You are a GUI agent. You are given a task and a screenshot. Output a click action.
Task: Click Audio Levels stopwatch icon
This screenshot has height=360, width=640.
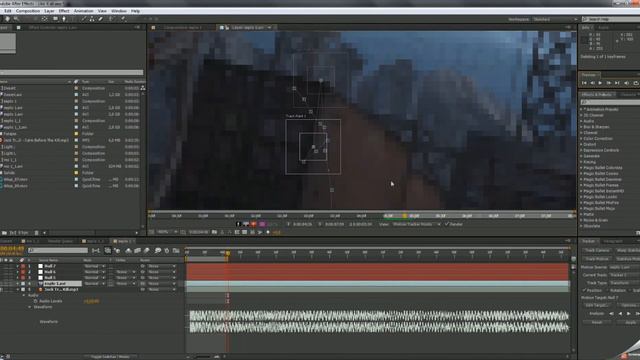coord(36,301)
